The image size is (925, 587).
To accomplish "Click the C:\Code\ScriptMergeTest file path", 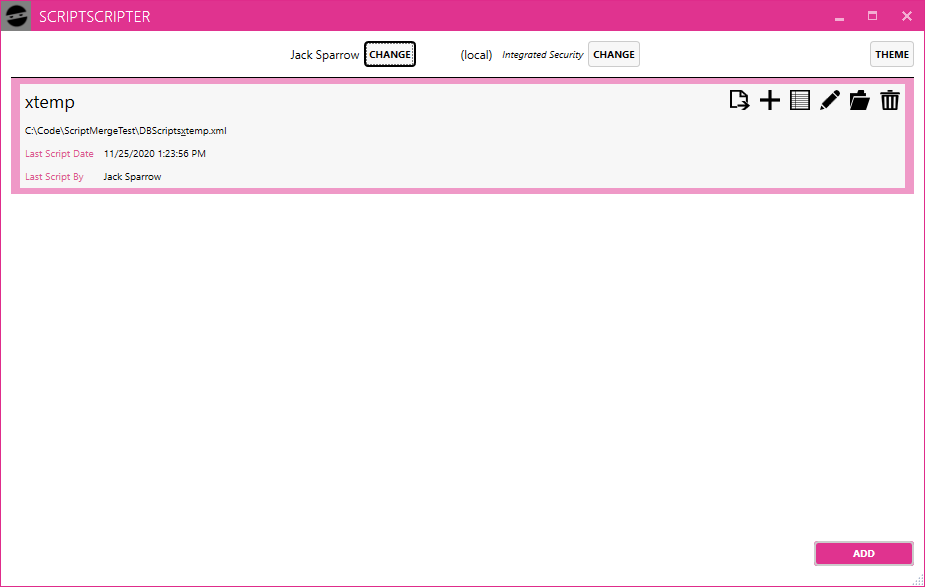I will (x=126, y=131).
